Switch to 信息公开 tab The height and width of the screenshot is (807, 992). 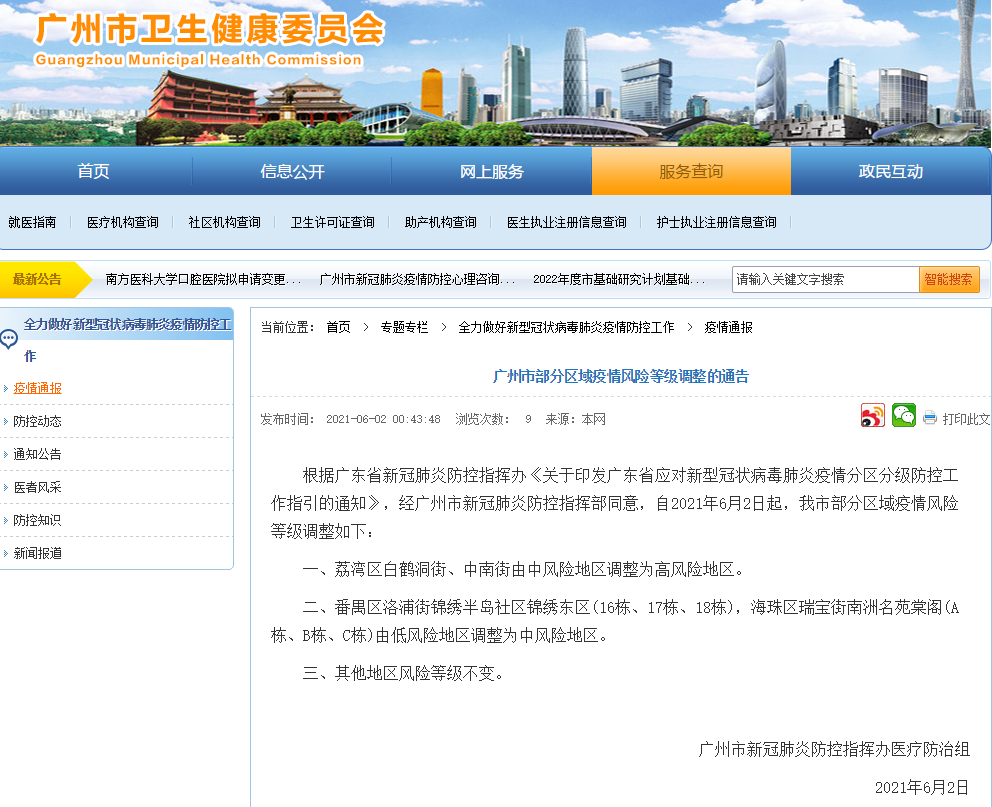[x=292, y=172]
